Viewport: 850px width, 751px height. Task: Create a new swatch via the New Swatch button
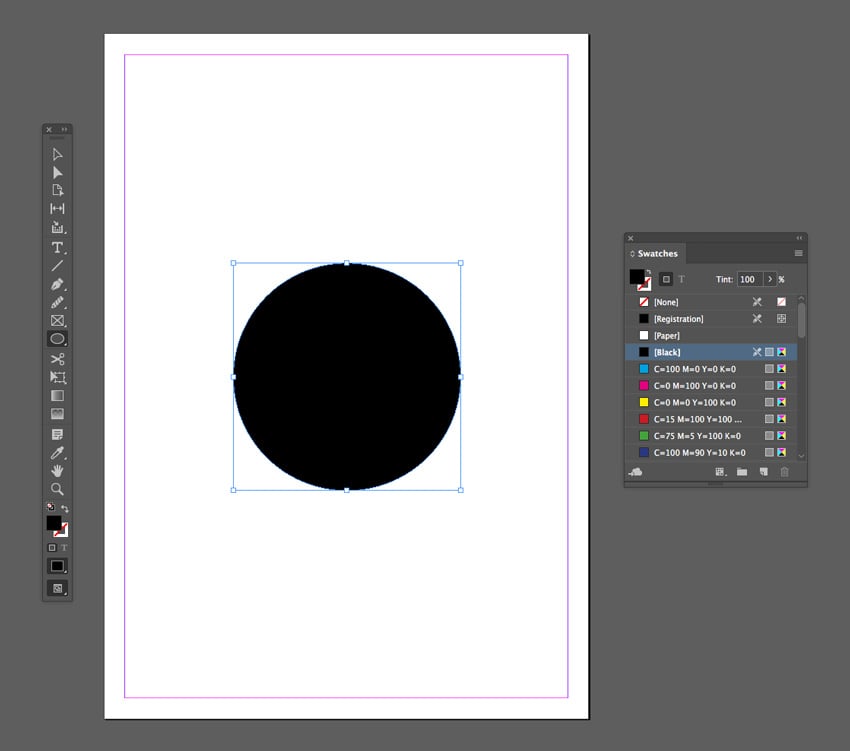pyautogui.click(x=763, y=470)
